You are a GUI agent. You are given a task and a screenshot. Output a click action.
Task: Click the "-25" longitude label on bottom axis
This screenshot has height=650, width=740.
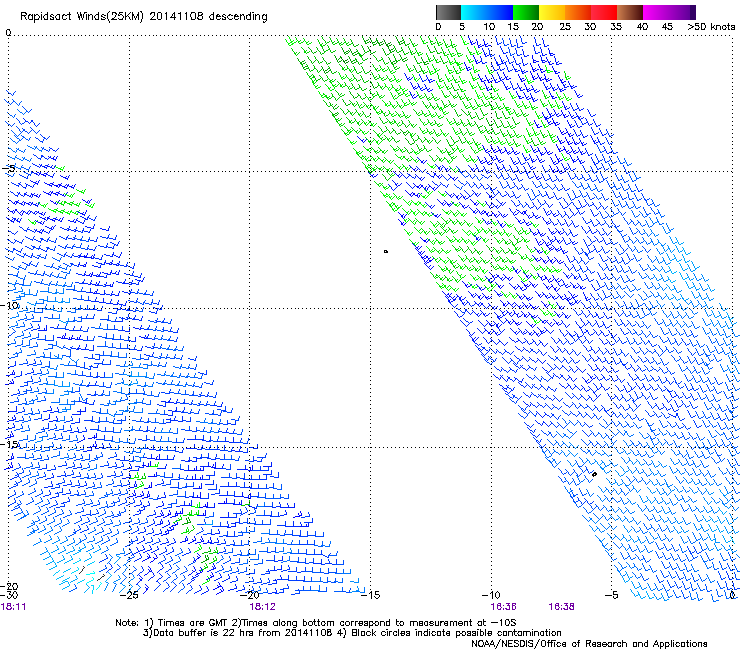point(129,595)
